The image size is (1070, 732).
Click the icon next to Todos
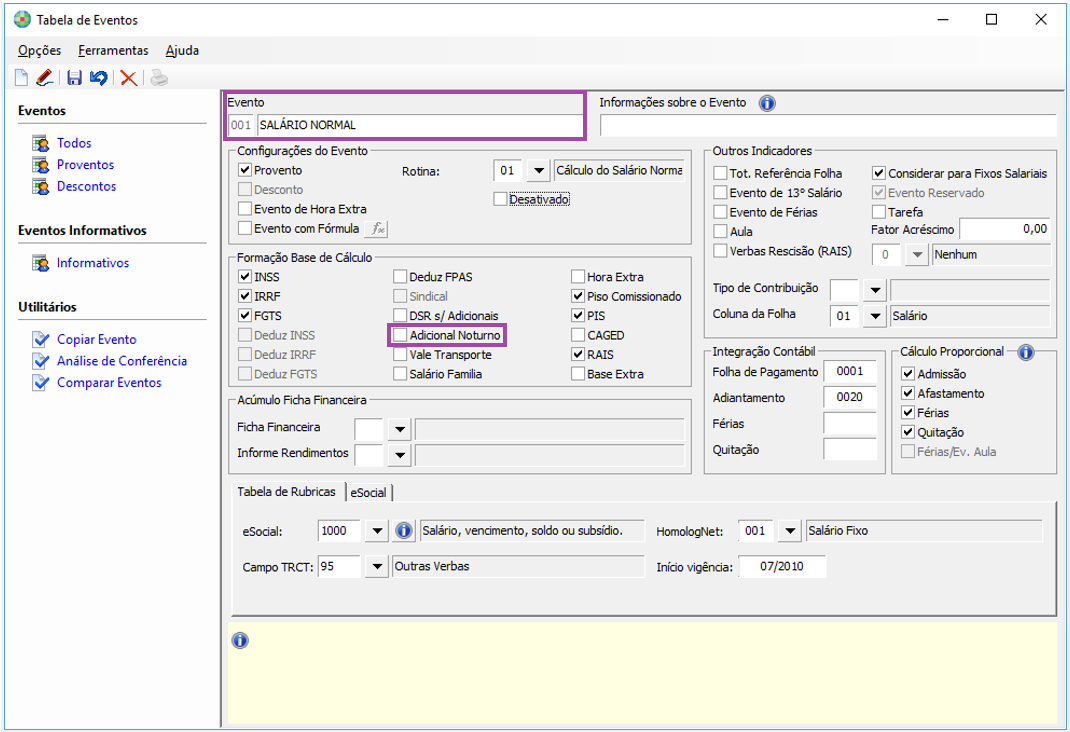click(40, 143)
